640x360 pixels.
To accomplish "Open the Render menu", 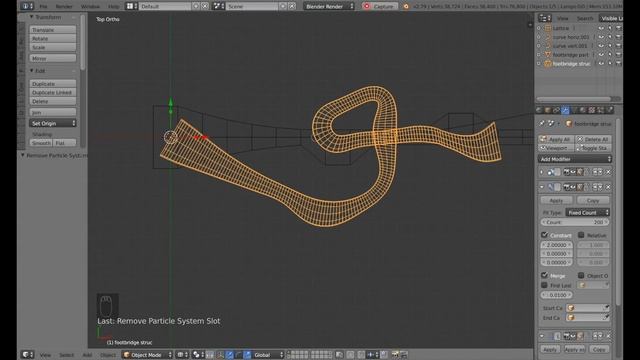I will tap(64, 7).
